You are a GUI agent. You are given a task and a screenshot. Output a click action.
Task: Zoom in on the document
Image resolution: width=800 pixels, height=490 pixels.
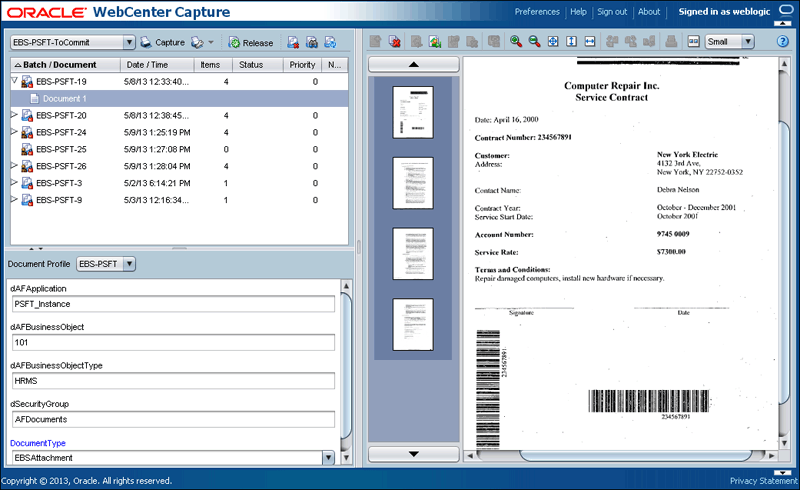click(x=516, y=41)
